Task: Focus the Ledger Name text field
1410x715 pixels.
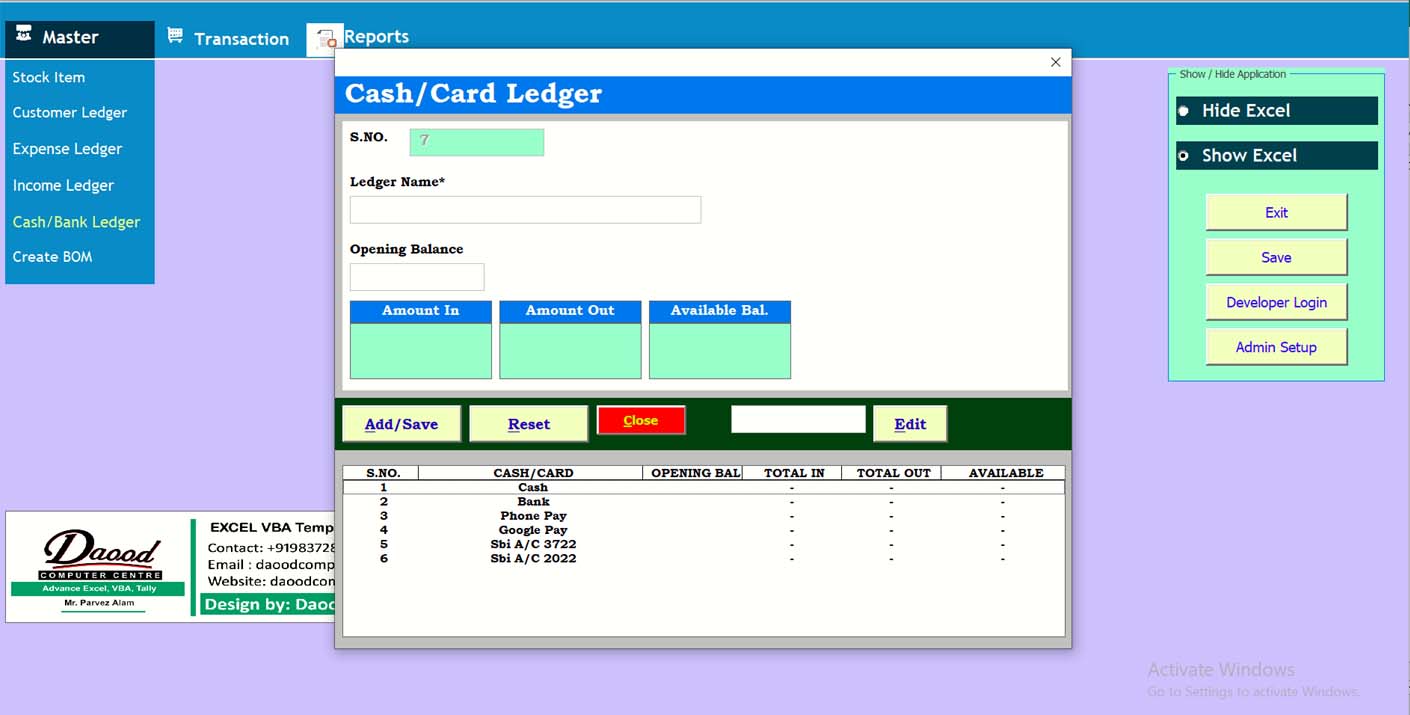Action: tap(525, 210)
